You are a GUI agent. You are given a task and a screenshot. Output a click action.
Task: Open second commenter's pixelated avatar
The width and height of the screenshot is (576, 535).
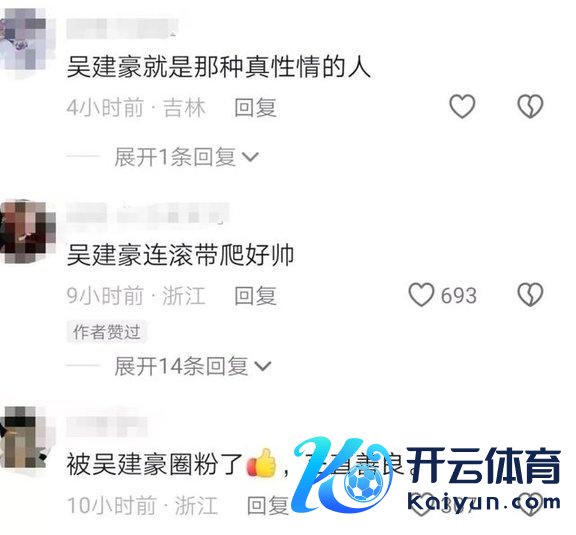(x=28, y=231)
